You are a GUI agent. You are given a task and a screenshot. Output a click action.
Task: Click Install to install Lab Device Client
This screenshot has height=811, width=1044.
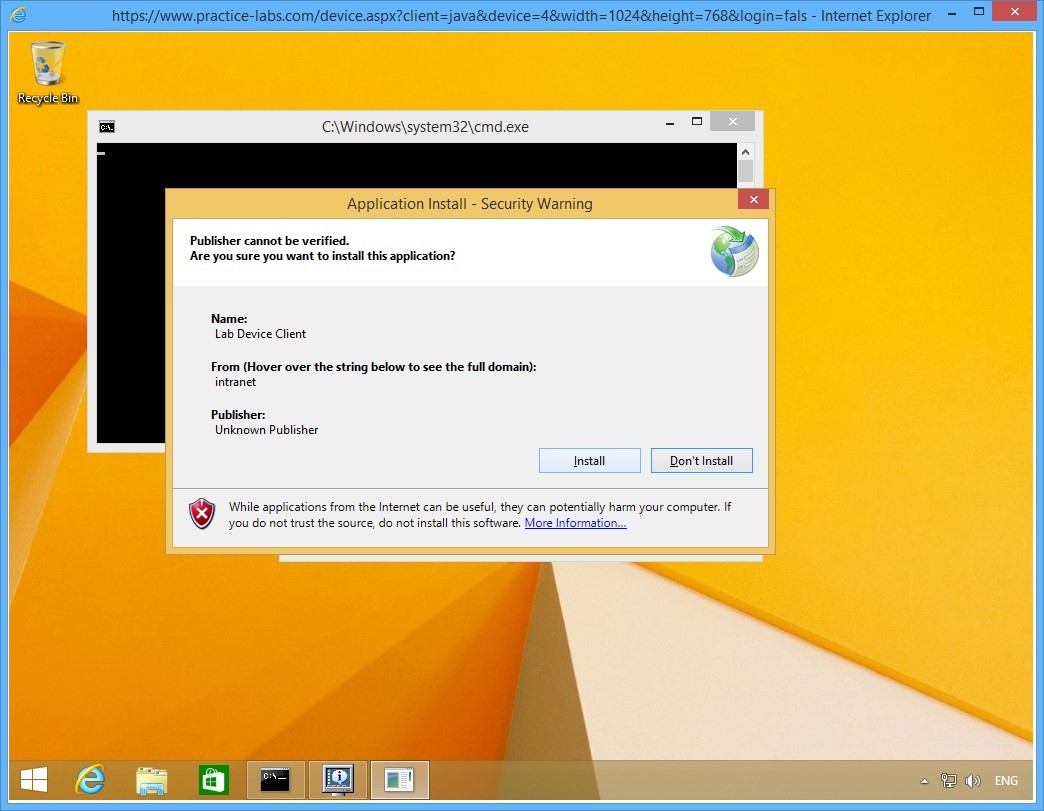coord(589,460)
